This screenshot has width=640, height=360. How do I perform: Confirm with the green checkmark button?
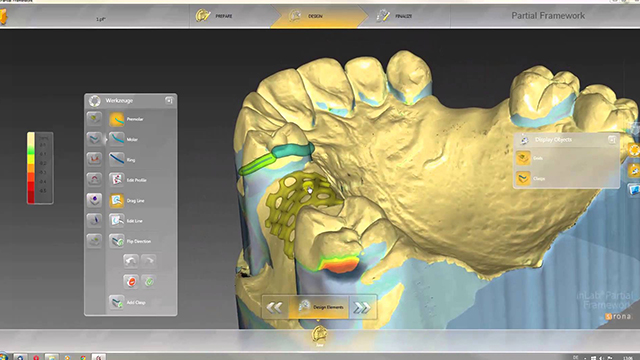tap(149, 282)
